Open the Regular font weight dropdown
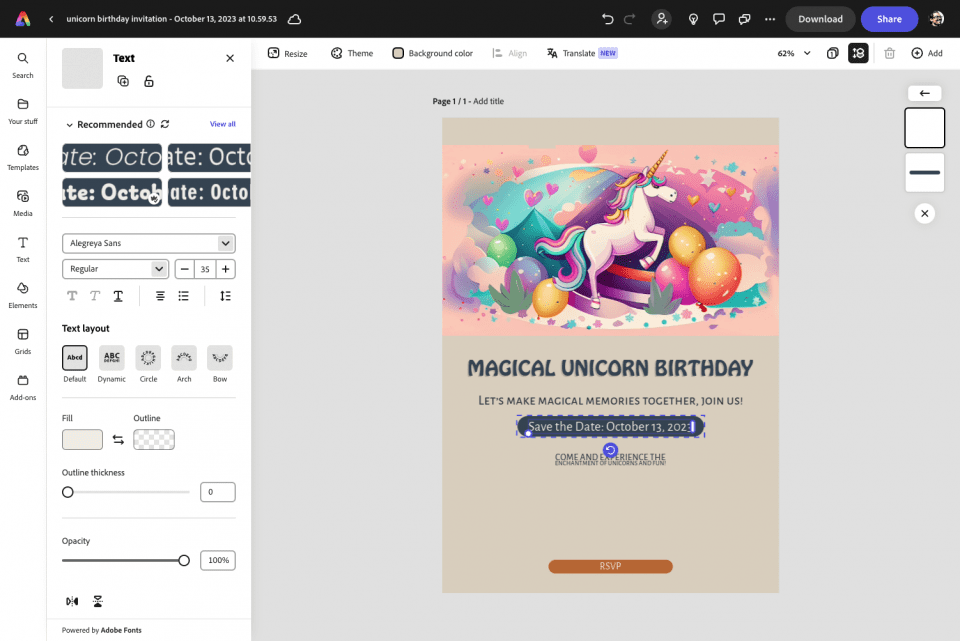 (114, 268)
